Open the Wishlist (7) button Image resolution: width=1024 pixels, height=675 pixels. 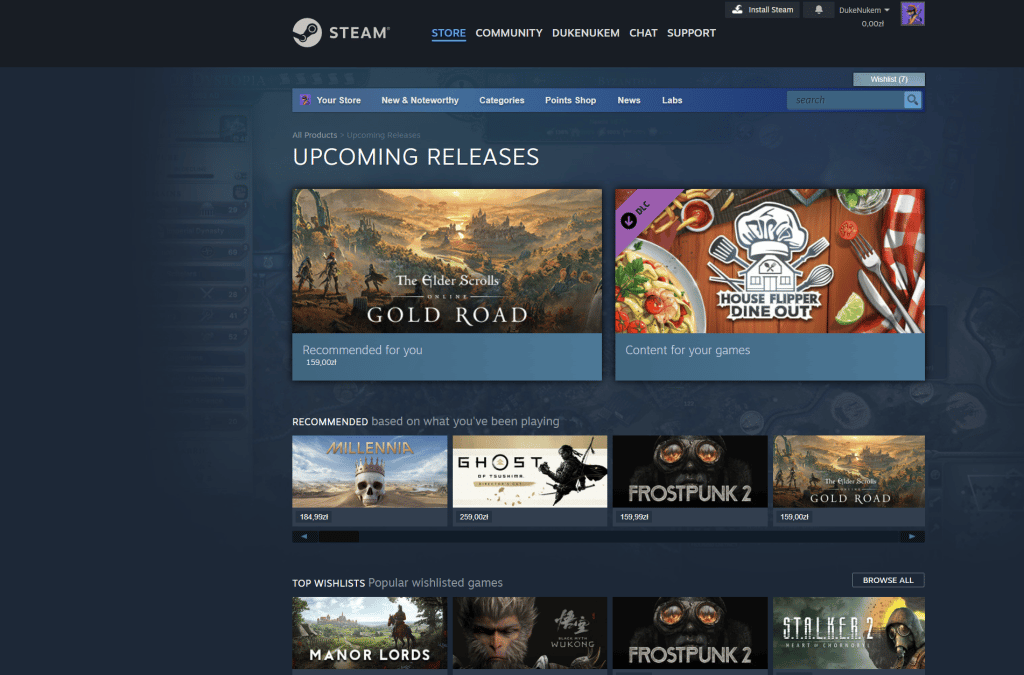pyautogui.click(x=889, y=79)
